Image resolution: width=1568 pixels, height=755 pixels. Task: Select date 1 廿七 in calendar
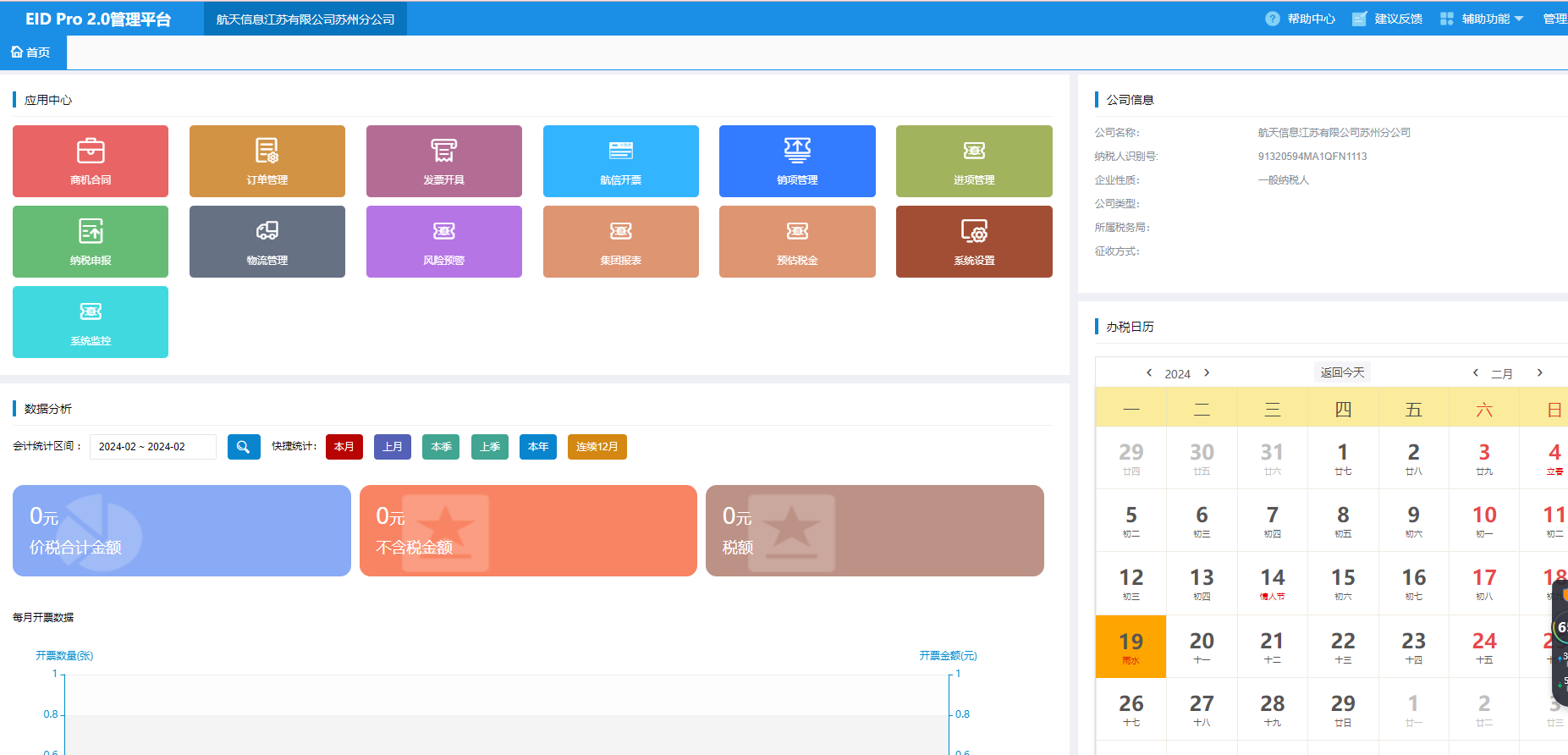coord(1343,458)
